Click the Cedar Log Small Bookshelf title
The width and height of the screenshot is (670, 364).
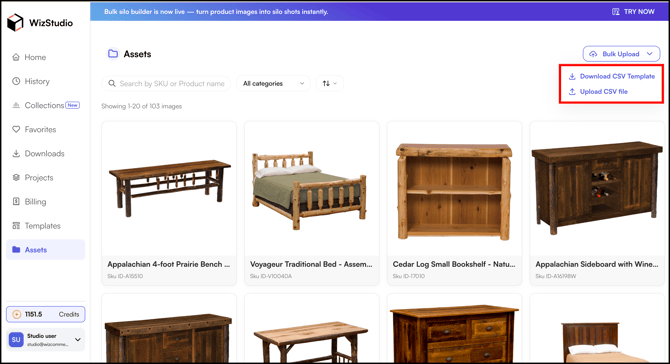454,264
